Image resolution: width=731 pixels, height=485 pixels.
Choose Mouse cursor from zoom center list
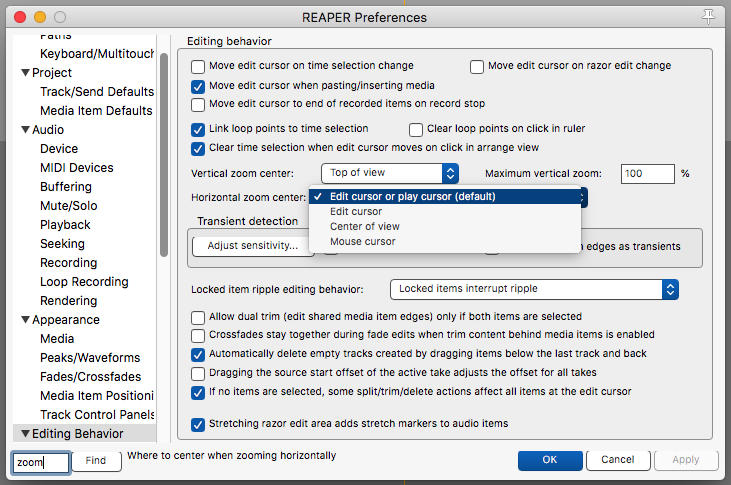point(363,241)
